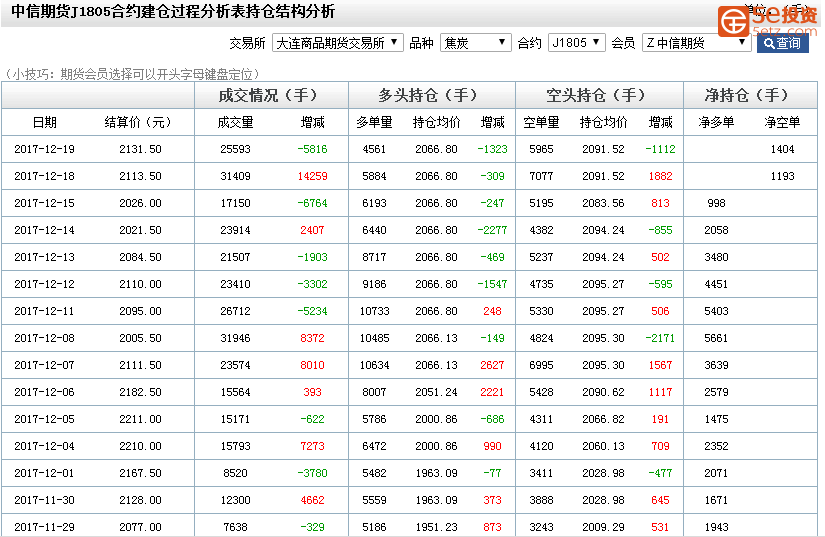Click long position value 10733

tap(374, 311)
